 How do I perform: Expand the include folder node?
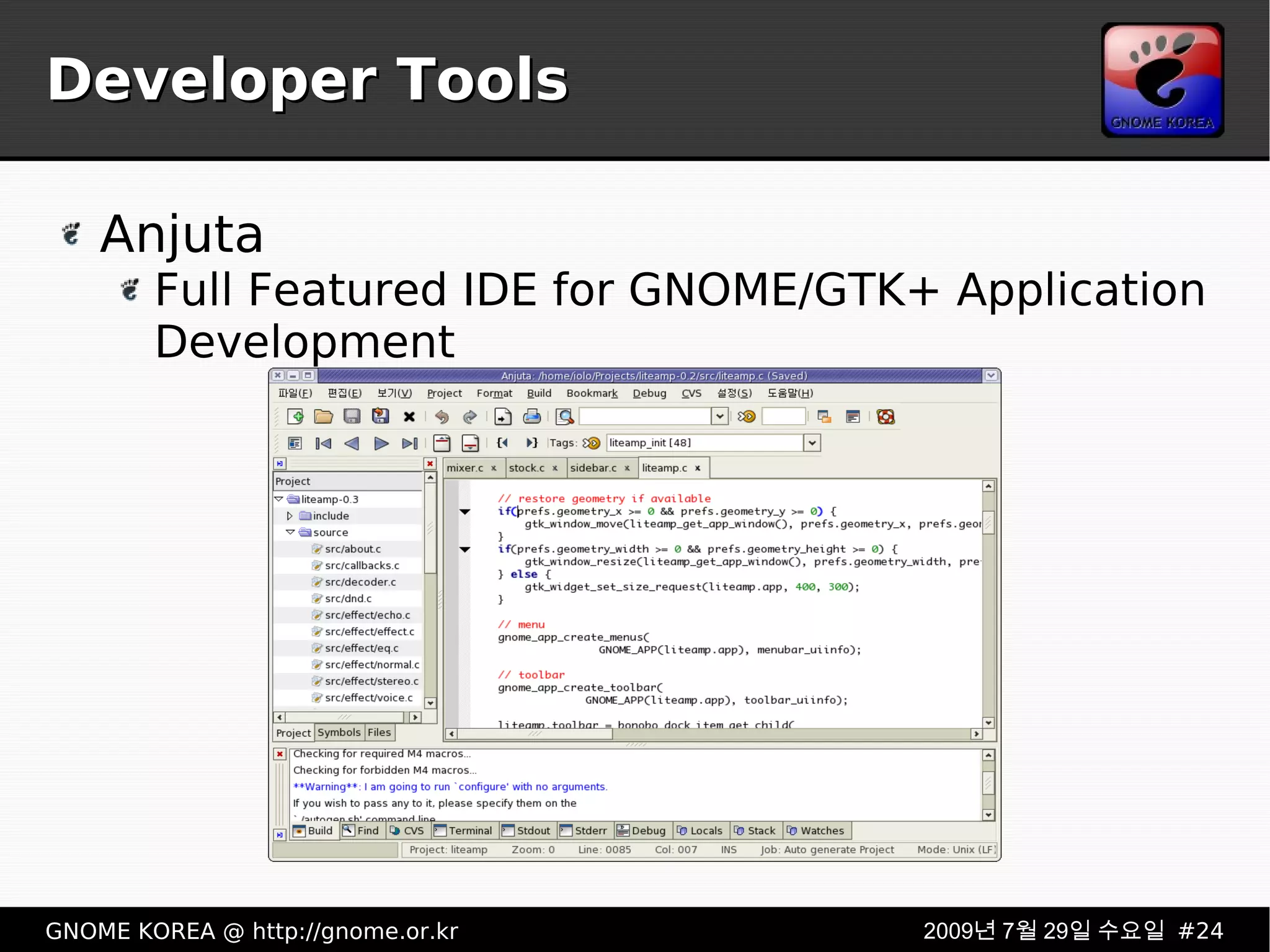click(290, 515)
